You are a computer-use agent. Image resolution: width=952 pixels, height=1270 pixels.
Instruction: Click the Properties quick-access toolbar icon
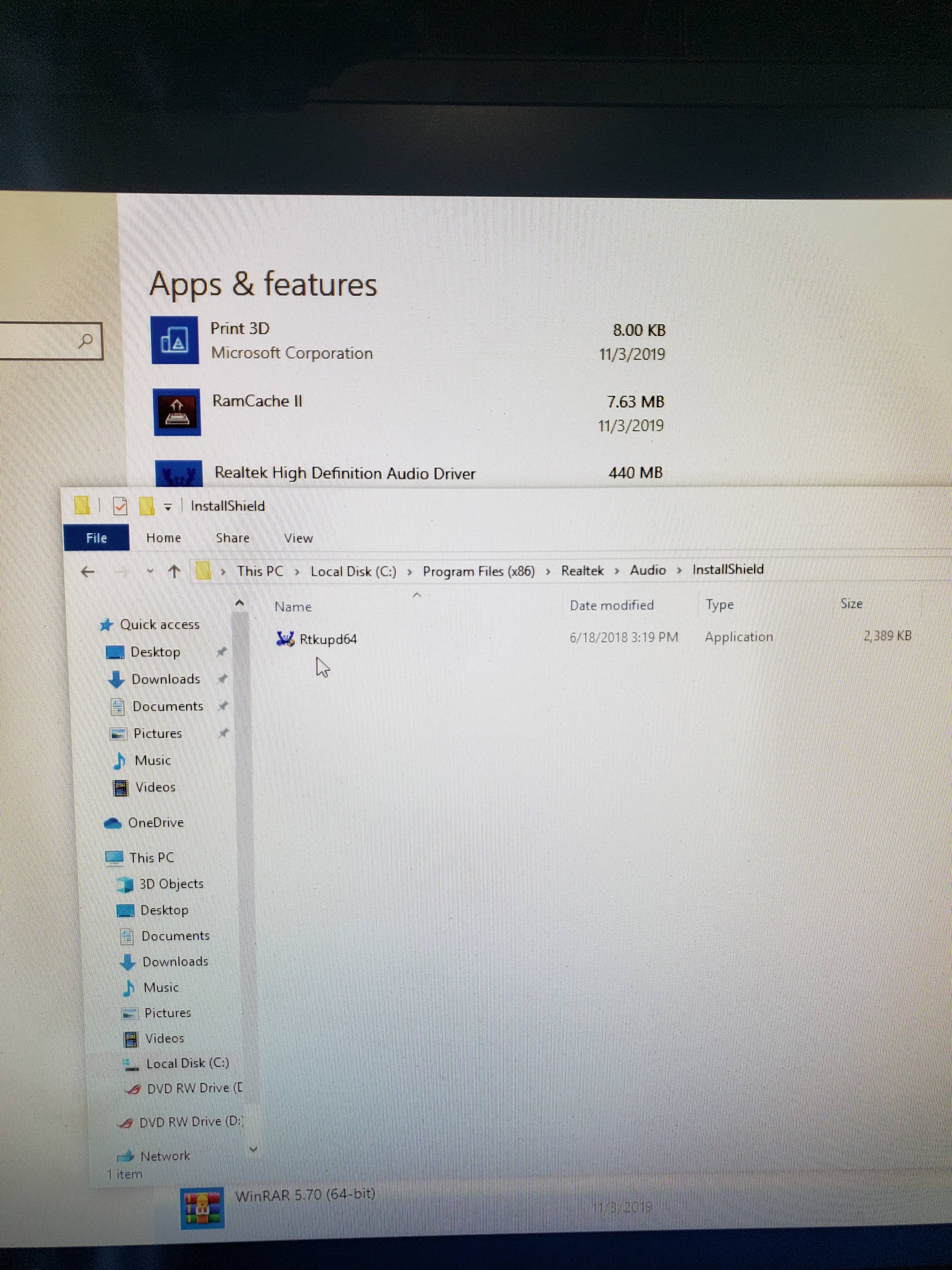(x=120, y=506)
